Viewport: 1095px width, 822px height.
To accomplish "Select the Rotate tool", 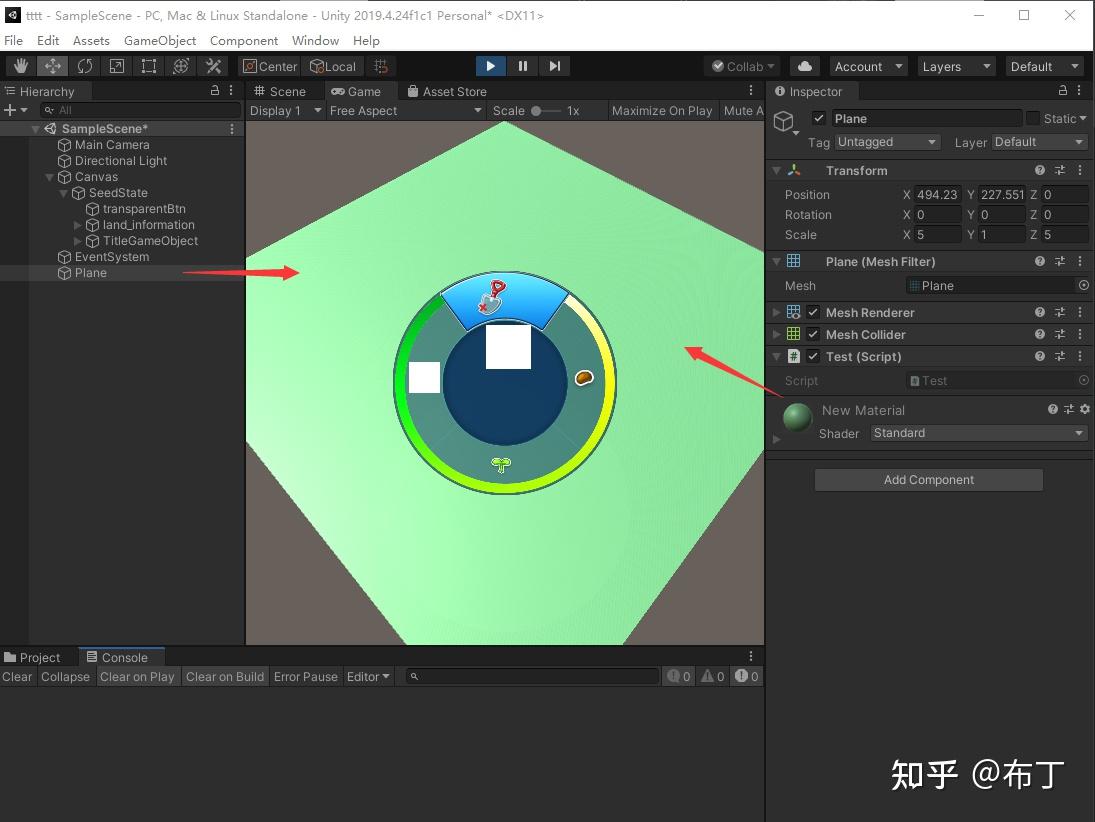I will [85, 65].
